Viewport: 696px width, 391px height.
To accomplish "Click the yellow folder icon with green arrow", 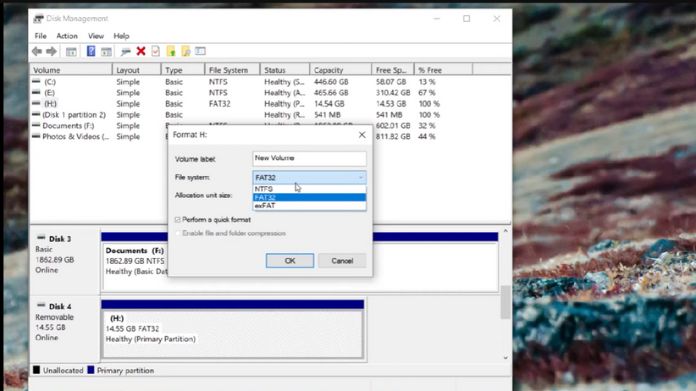I will (171, 51).
